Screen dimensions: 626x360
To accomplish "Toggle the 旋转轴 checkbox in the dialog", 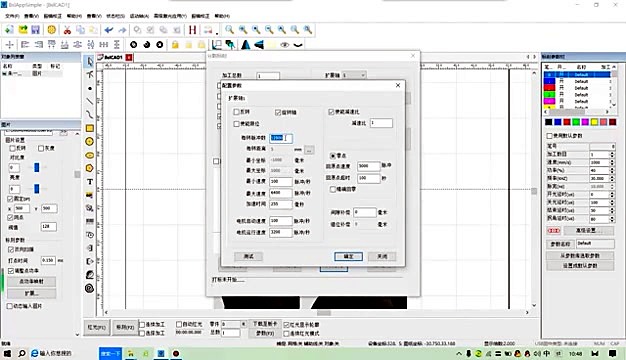I will pyautogui.click(x=278, y=113).
